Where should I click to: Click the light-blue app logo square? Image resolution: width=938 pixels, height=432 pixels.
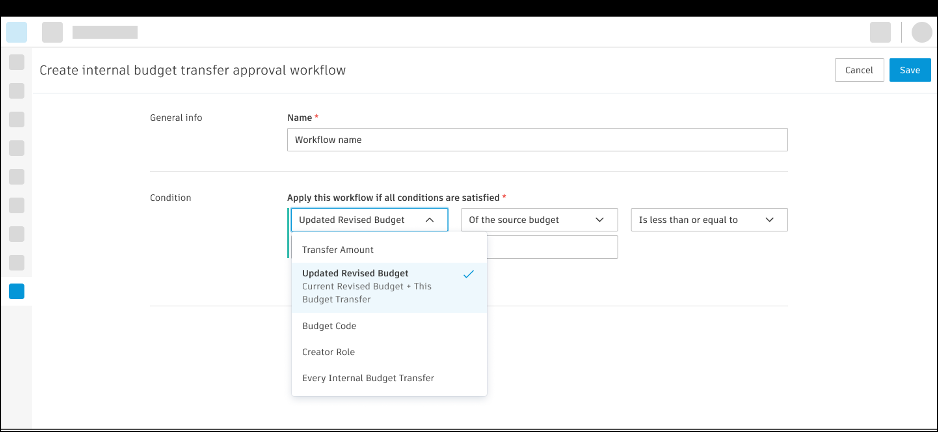point(17,32)
